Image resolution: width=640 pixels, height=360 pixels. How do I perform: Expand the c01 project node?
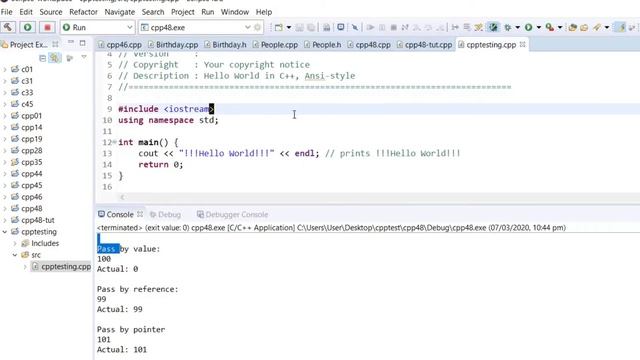coord(5,69)
